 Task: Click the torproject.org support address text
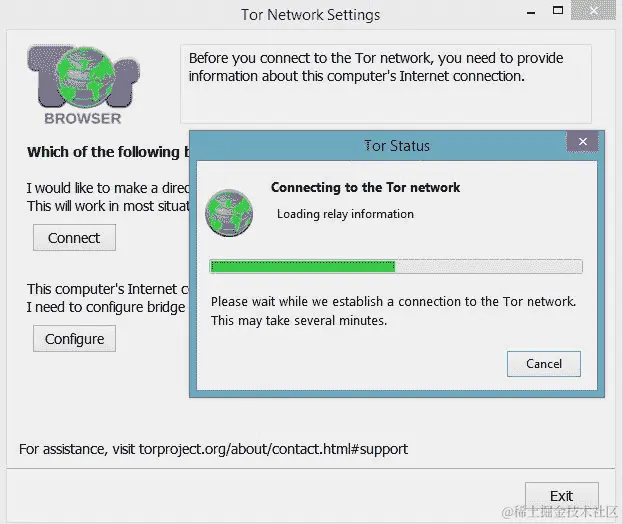coord(273,449)
